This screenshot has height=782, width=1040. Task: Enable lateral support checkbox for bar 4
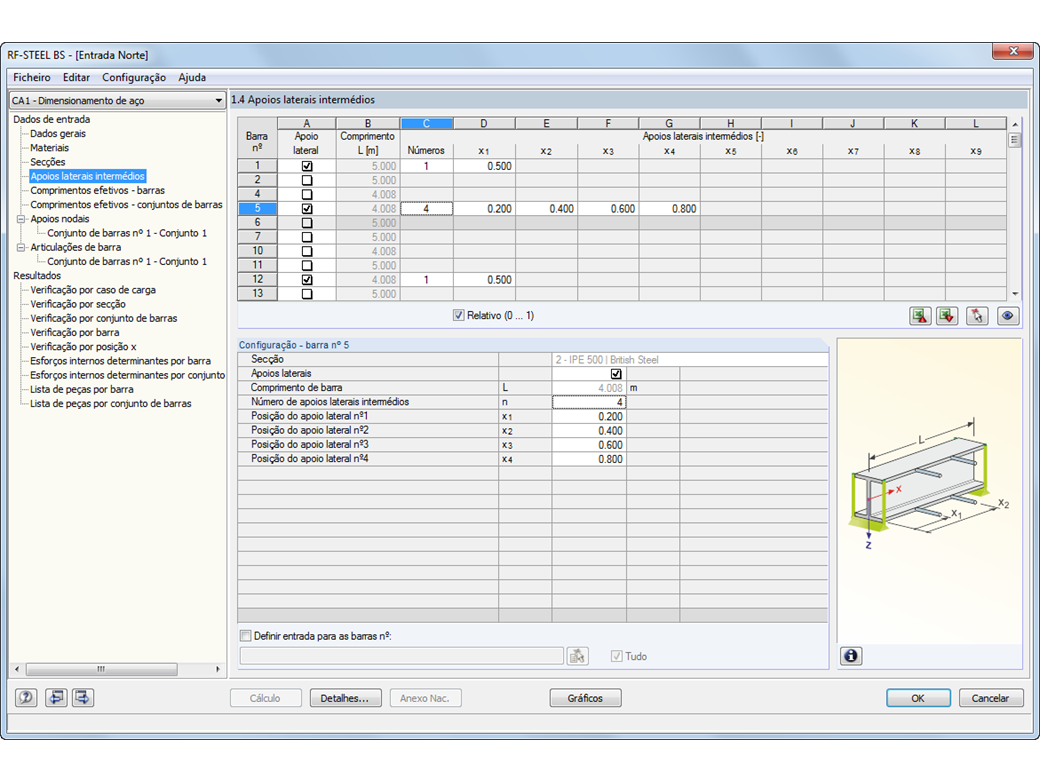[306, 195]
